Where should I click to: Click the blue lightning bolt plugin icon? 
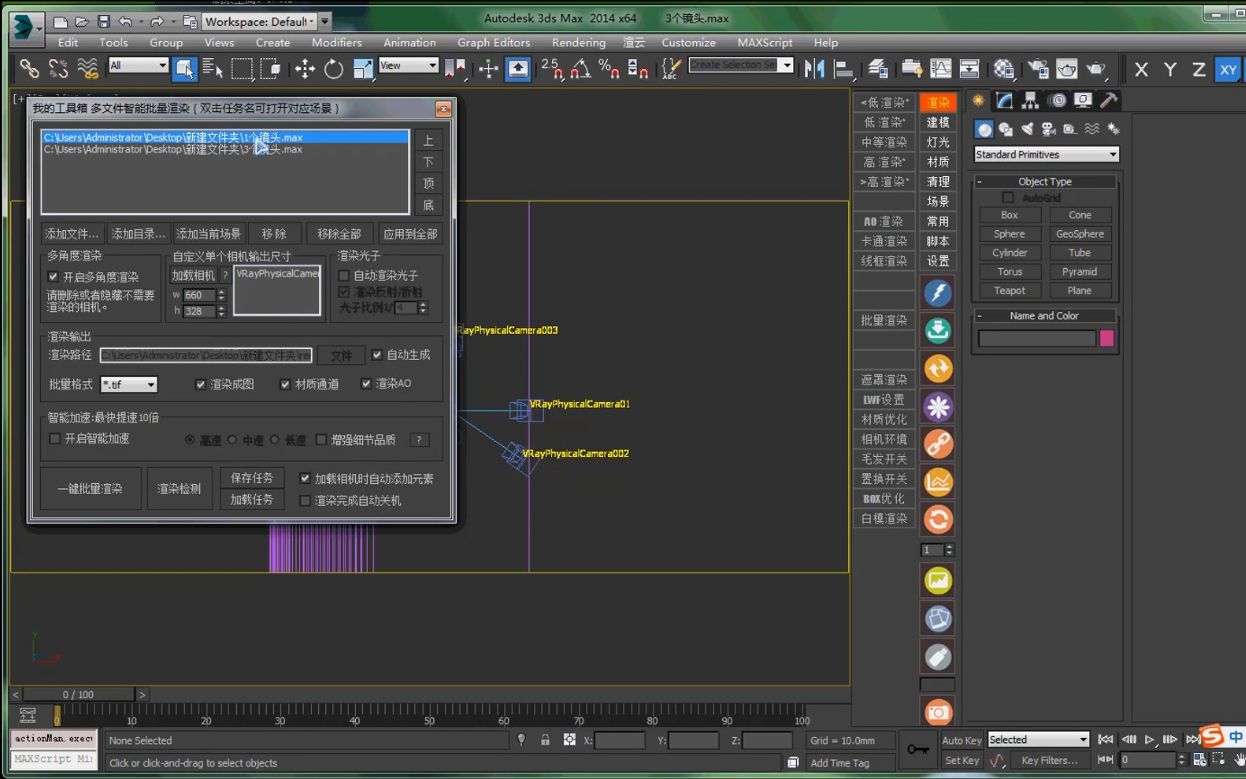pyautogui.click(x=937, y=293)
